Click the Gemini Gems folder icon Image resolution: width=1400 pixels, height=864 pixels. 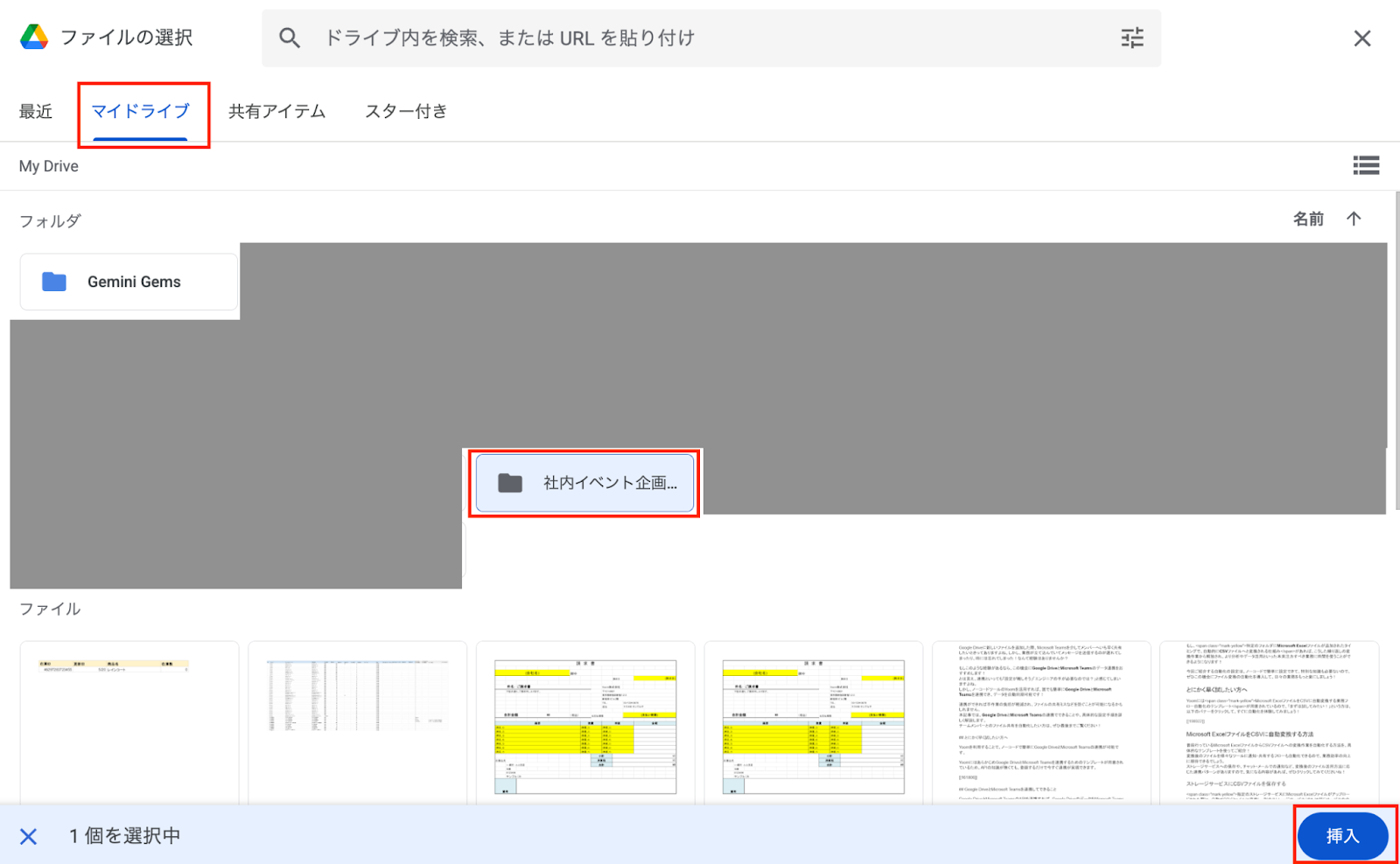54,282
